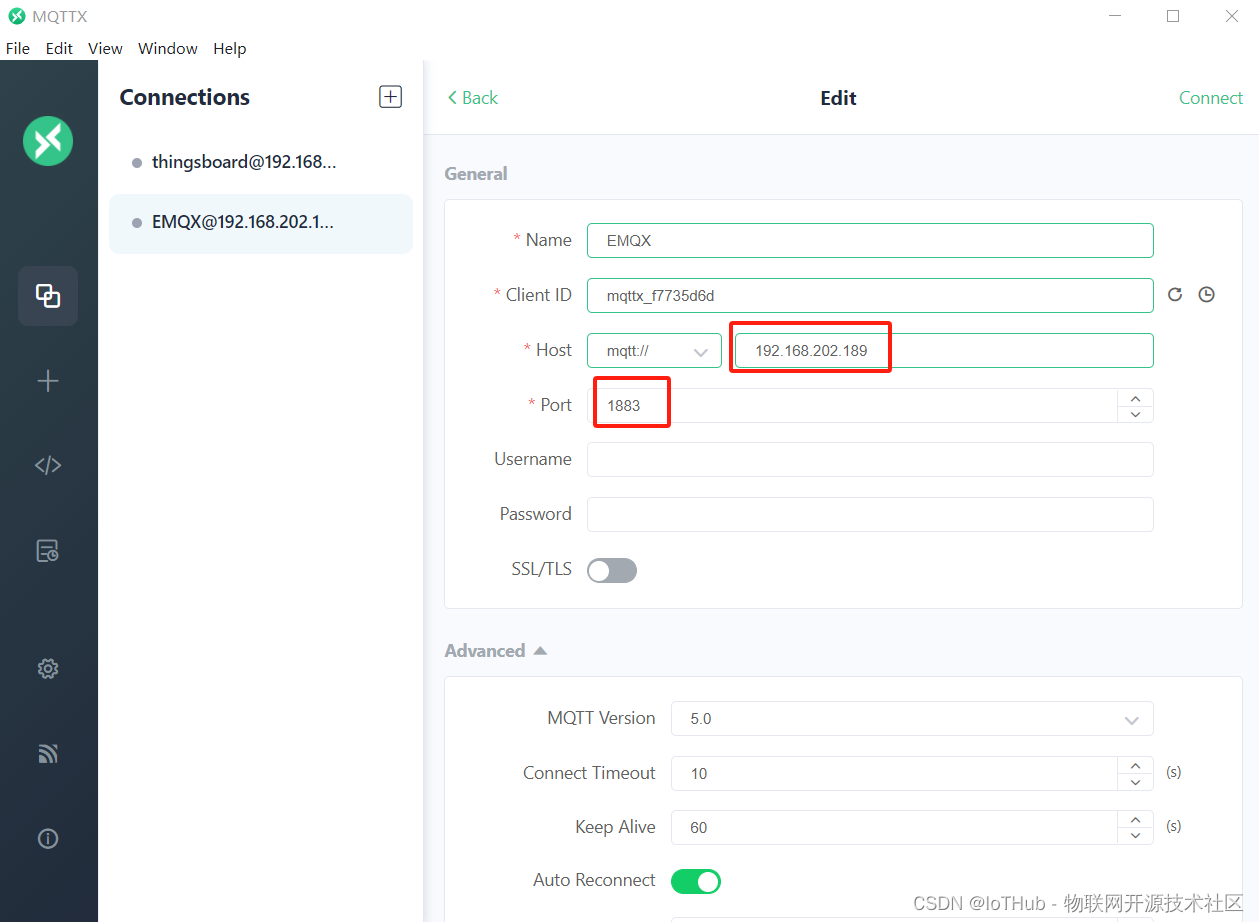Open the View menu
Image resolution: width=1259 pixels, height=922 pixels.
pos(105,48)
